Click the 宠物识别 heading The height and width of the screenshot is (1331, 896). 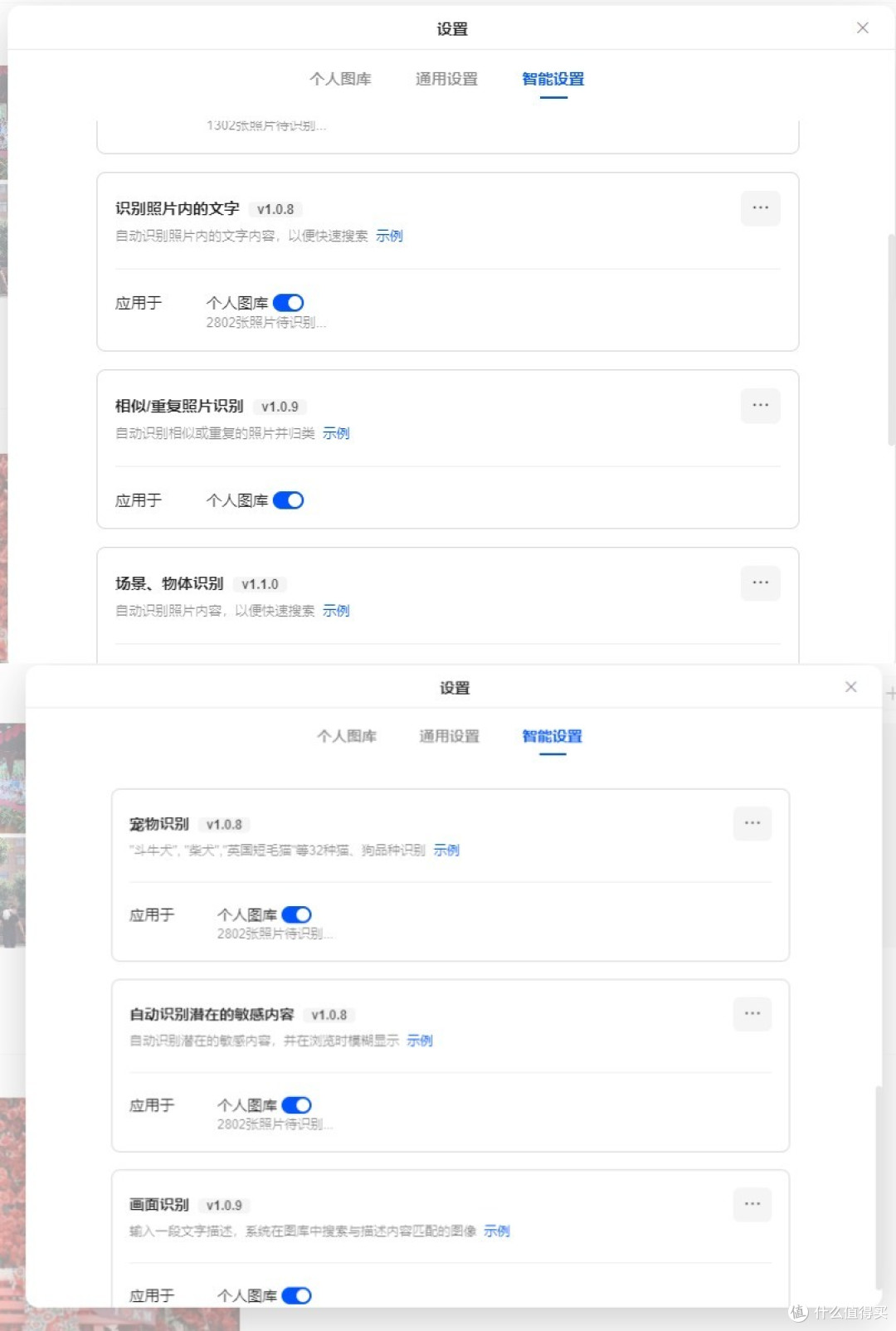point(159,824)
